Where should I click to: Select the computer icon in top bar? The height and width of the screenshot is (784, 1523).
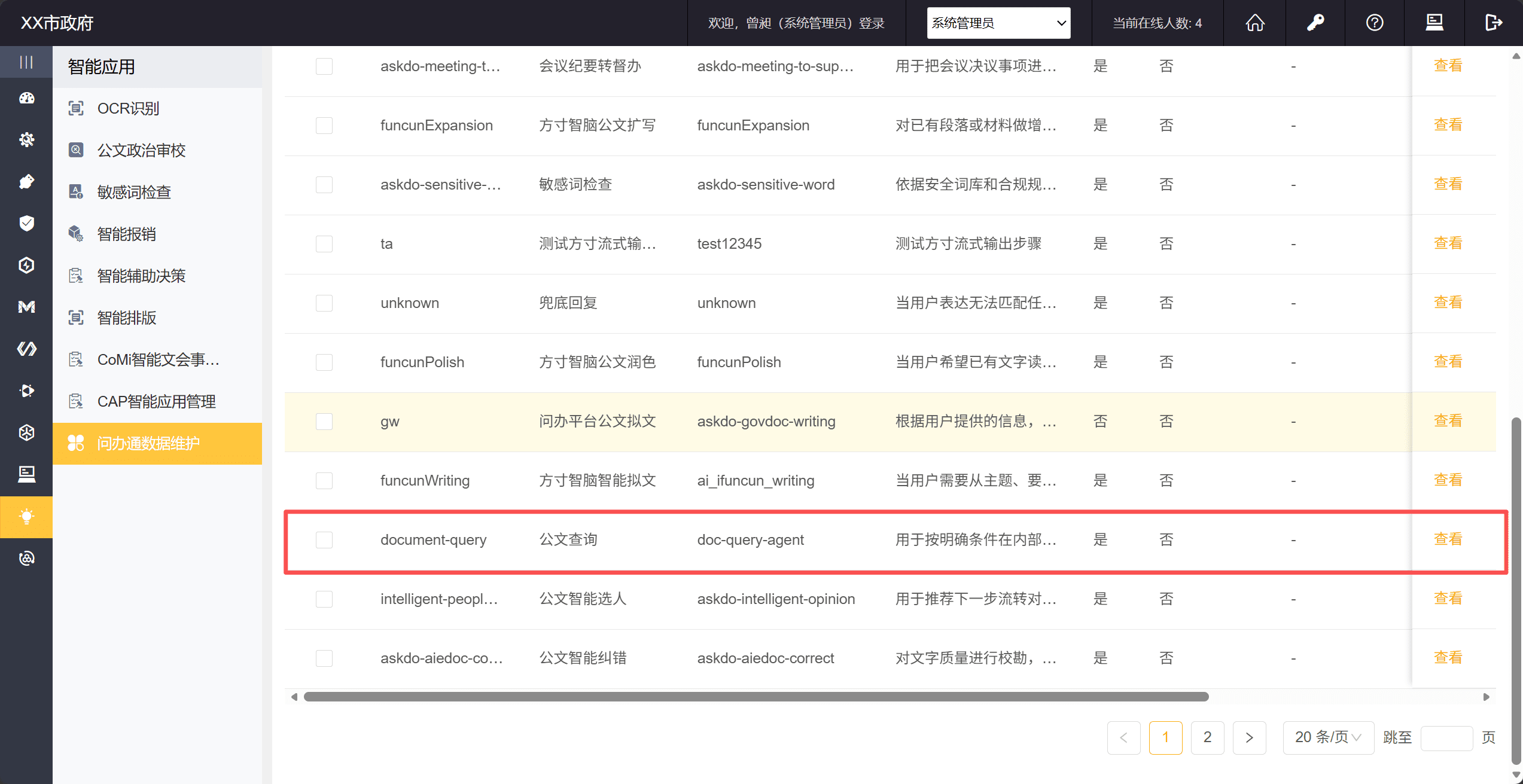click(1434, 23)
